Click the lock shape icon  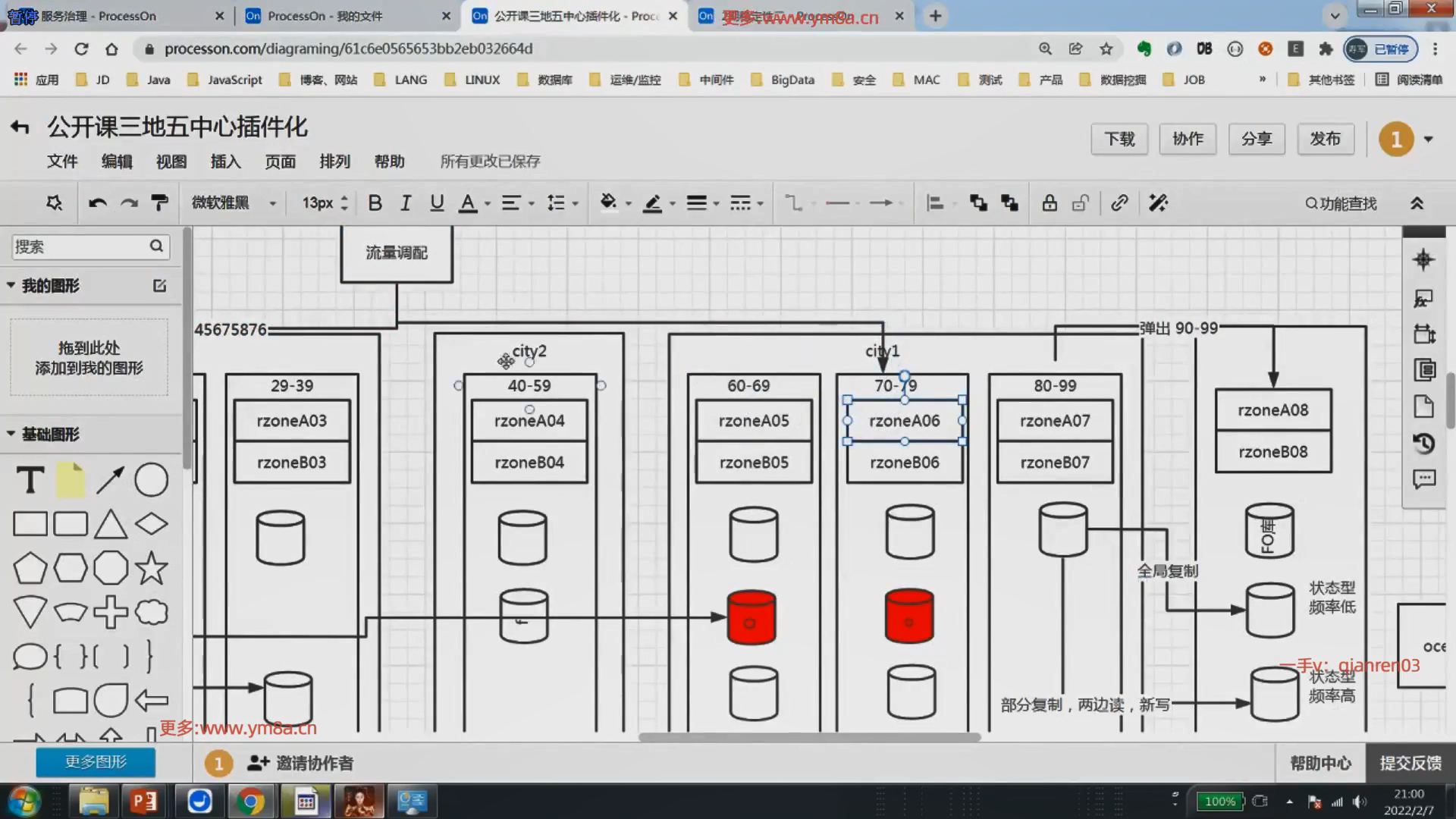[x=1050, y=203]
